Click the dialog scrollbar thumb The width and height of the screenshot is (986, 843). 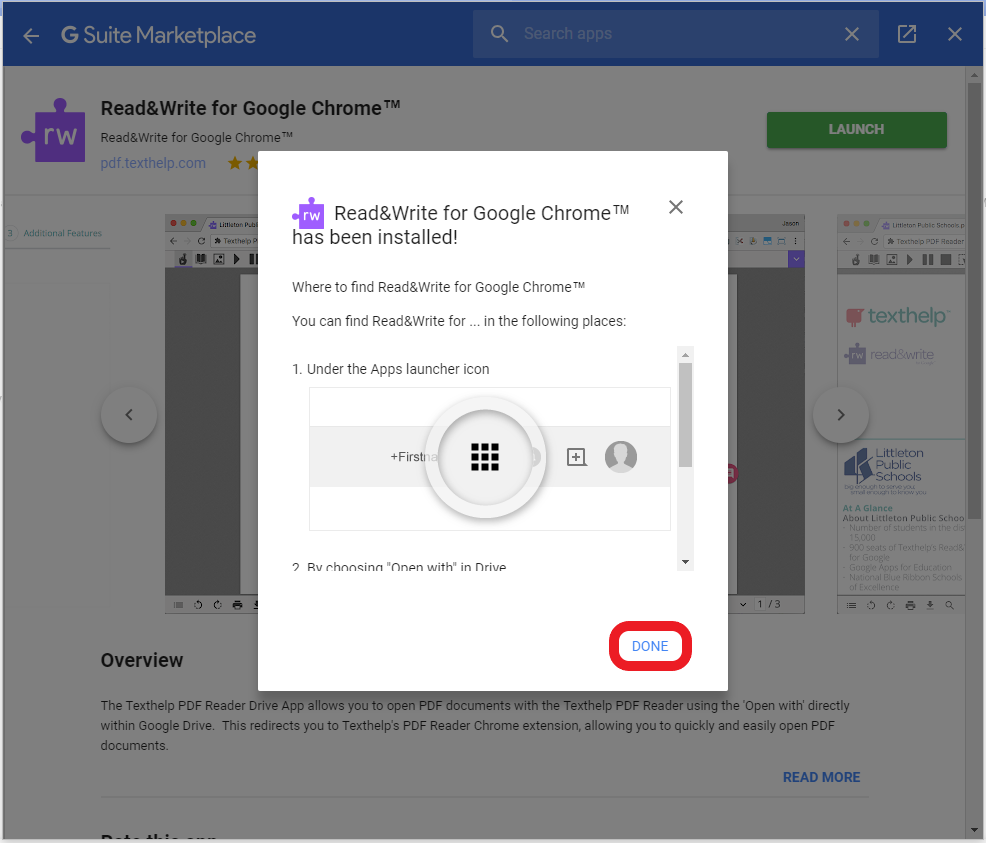point(685,415)
